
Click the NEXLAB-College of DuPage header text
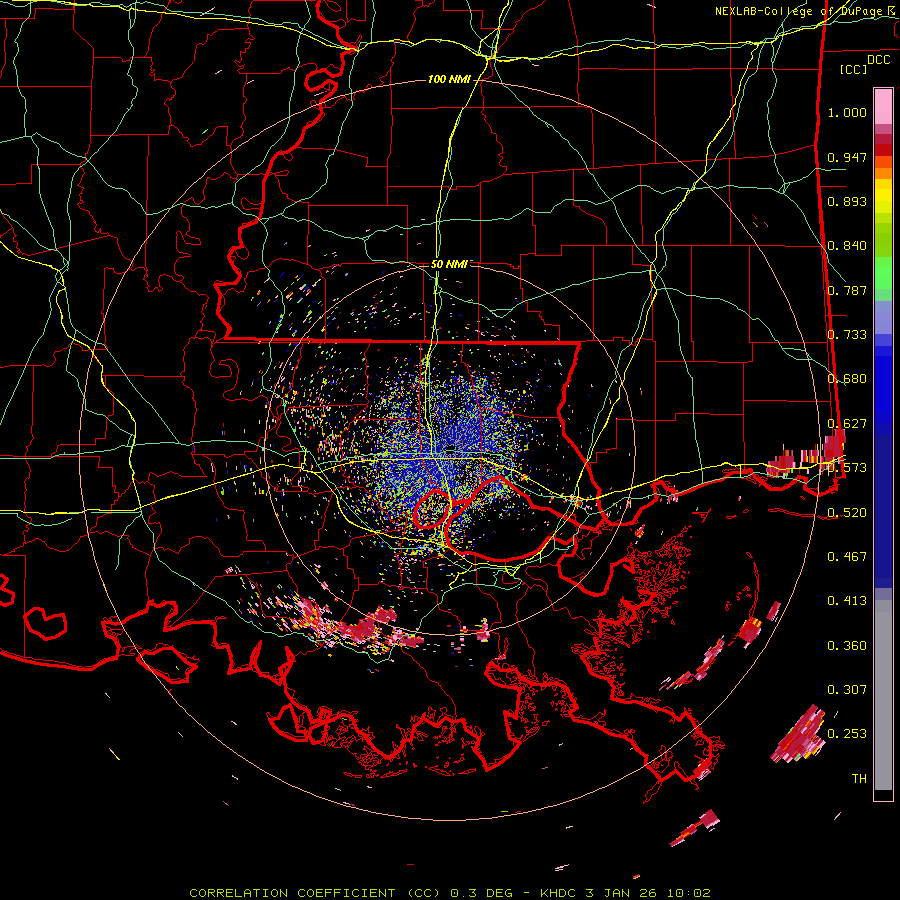pyautogui.click(x=805, y=11)
